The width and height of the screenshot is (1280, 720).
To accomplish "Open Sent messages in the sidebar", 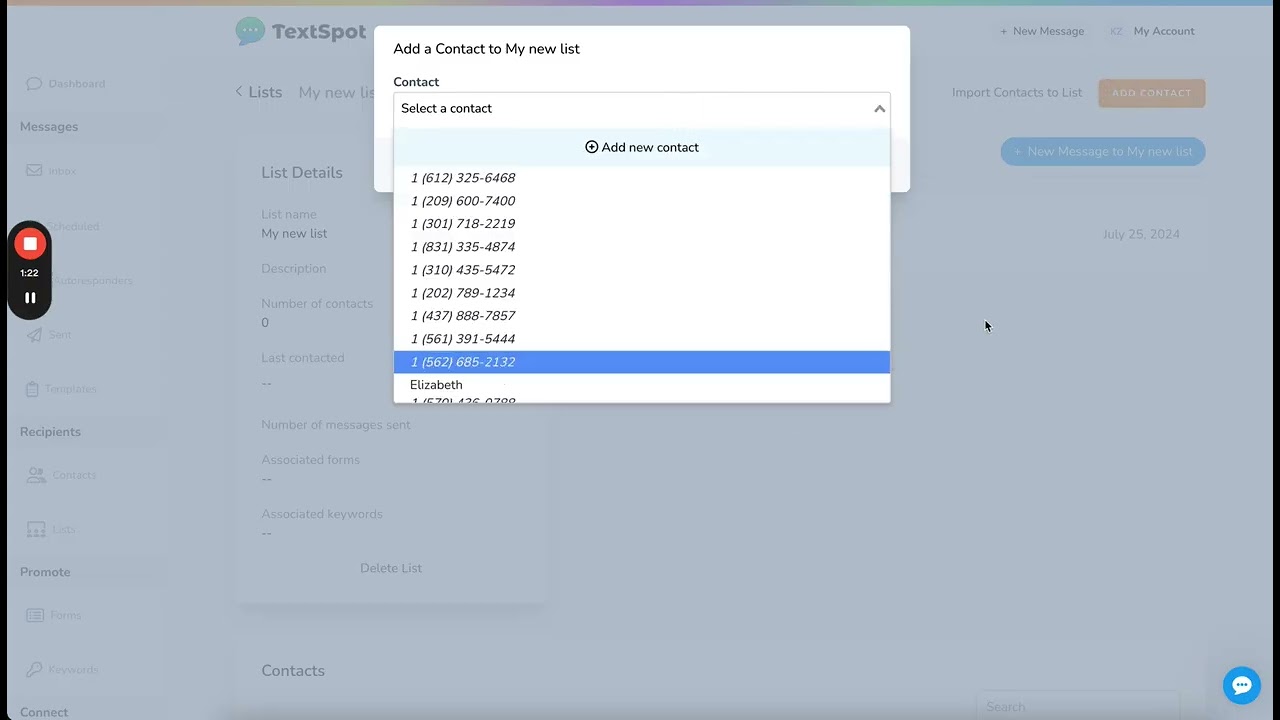I will pyautogui.click(x=49, y=335).
